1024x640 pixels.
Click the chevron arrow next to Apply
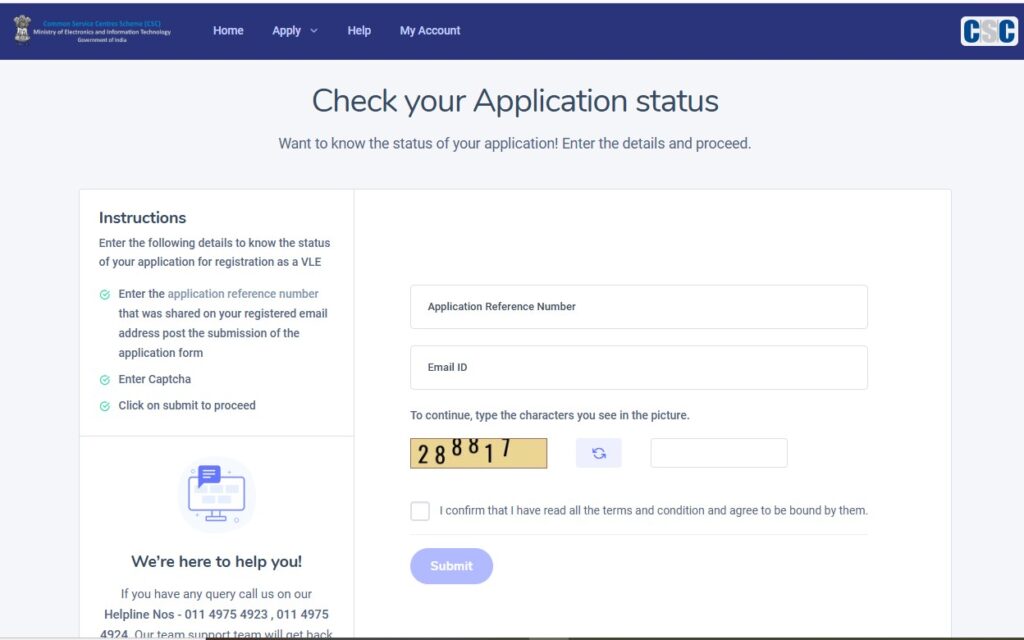(x=314, y=31)
